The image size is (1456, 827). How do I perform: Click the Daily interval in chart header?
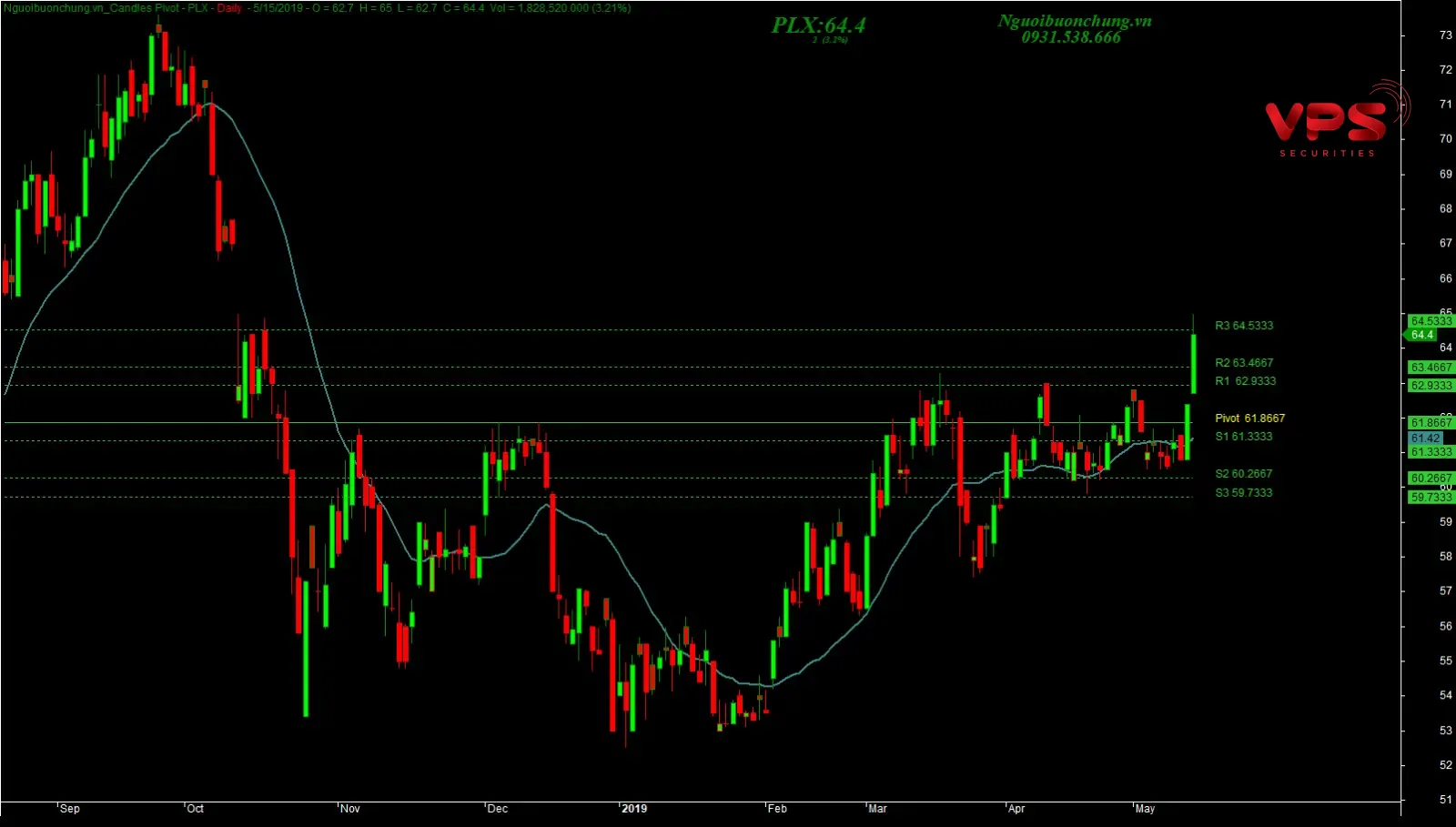point(229,8)
